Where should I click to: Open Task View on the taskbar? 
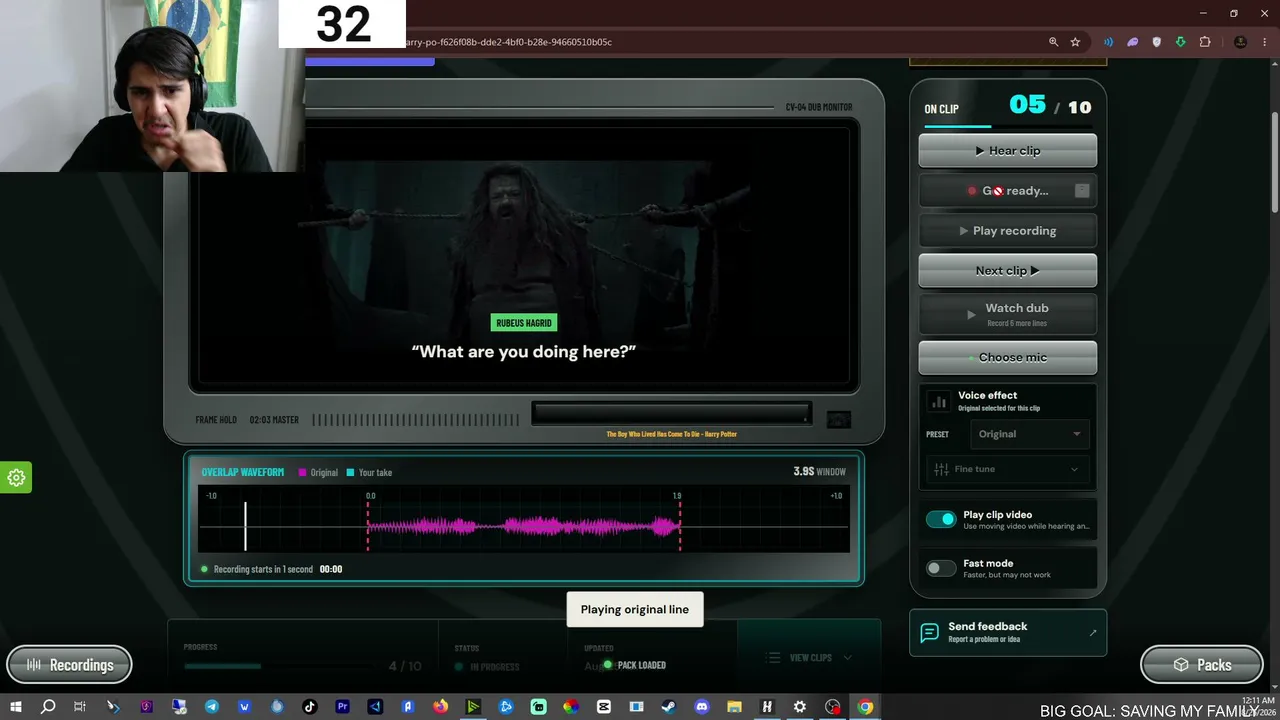pyautogui.click(x=80, y=707)
